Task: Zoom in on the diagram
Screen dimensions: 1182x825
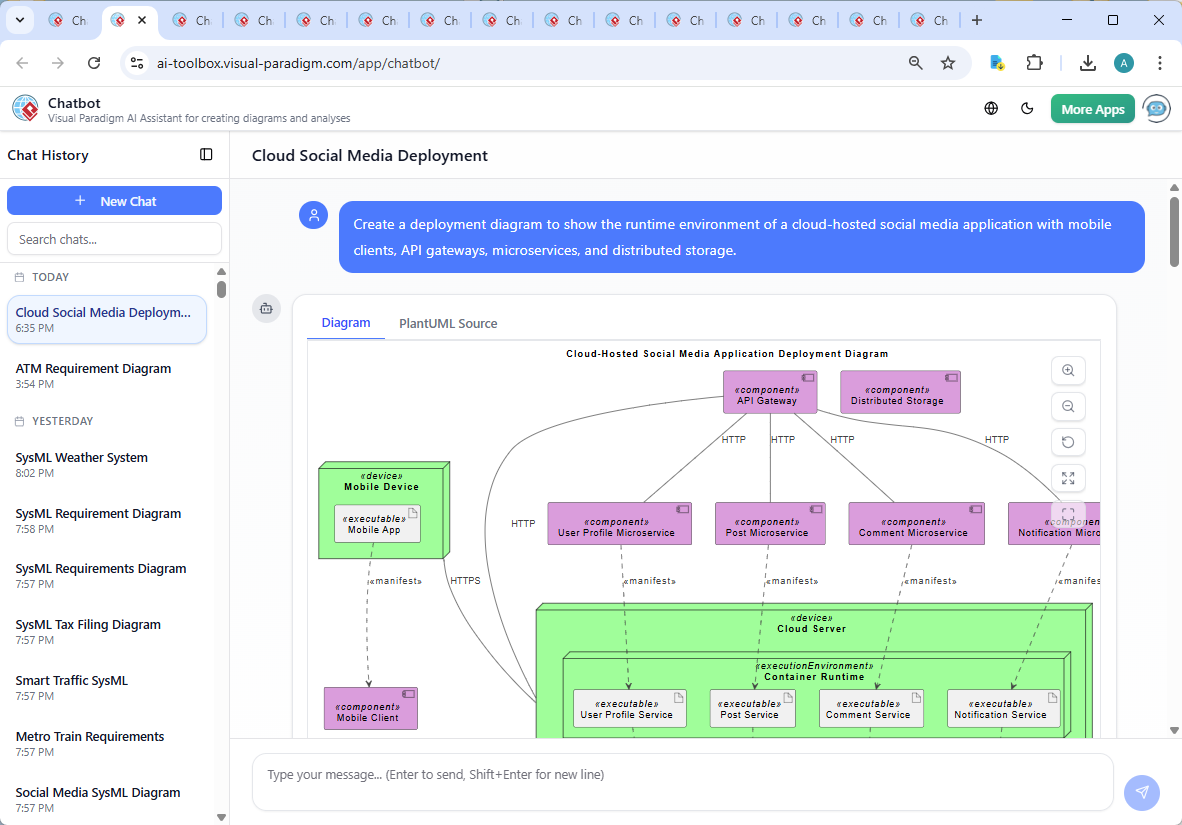Action: tap(1068, 371)
